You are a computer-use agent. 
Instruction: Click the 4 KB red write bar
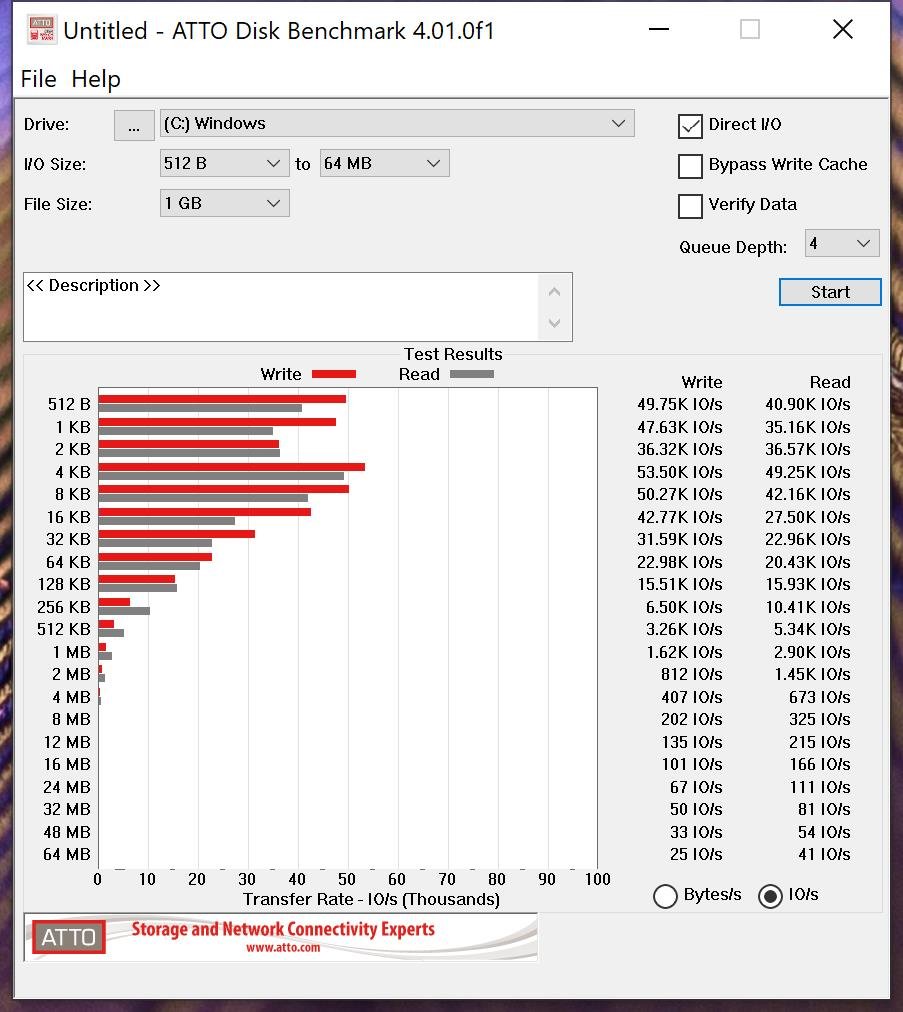232,467
